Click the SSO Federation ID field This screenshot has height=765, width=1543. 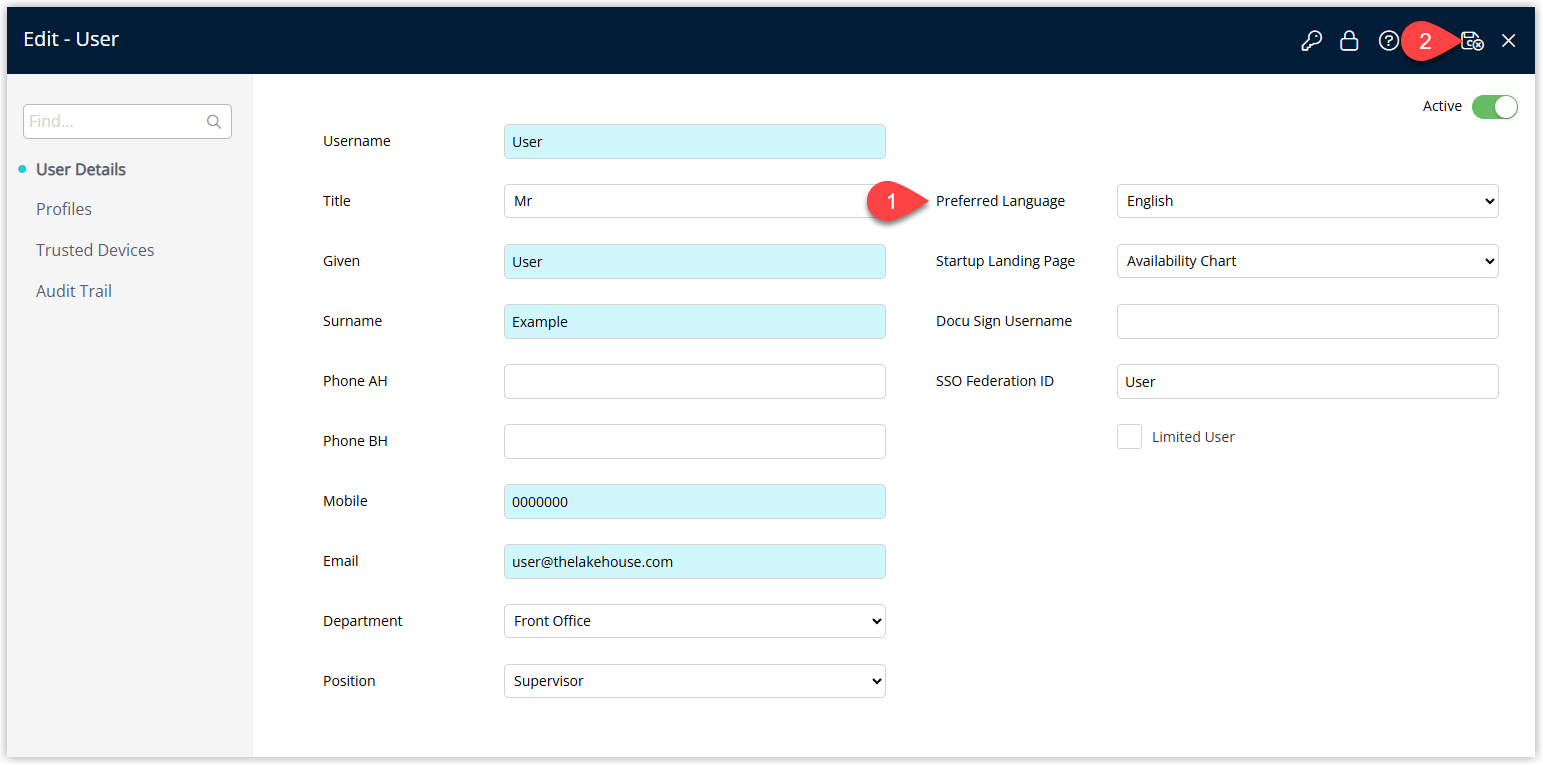1307,381
